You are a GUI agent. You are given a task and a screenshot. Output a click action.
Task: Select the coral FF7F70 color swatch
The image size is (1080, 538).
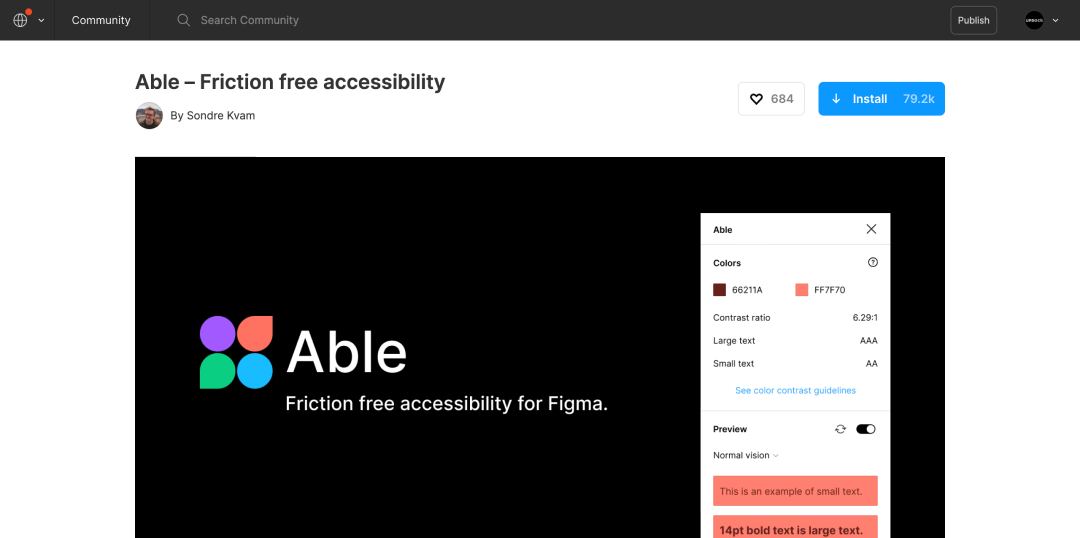pyautogui.click(x=801, y=290)
